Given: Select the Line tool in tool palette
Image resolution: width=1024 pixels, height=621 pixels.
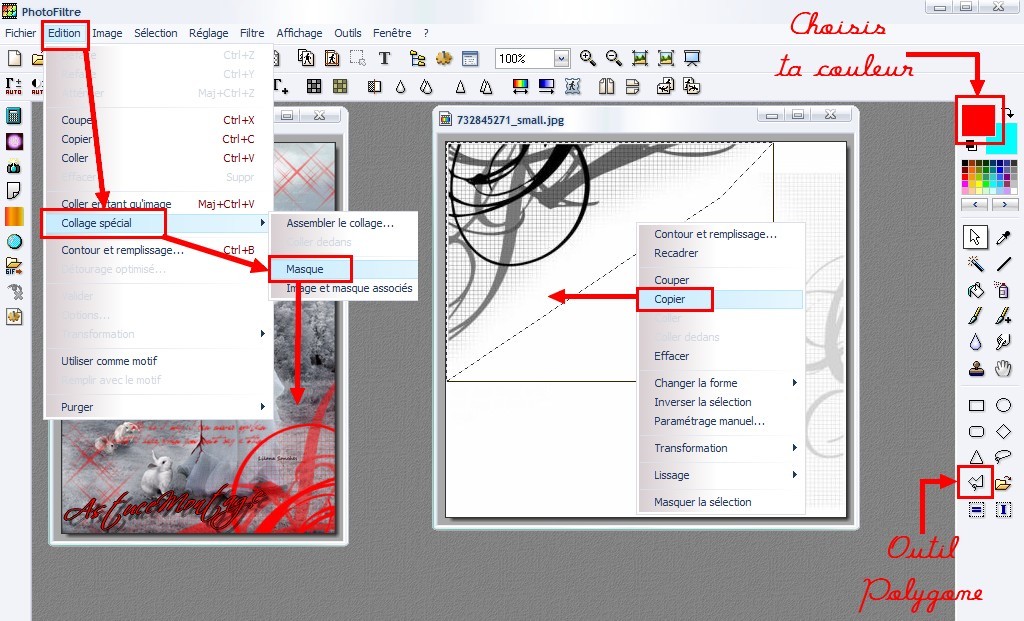Looking at the screenshot, I should (x=1003, y=264).
